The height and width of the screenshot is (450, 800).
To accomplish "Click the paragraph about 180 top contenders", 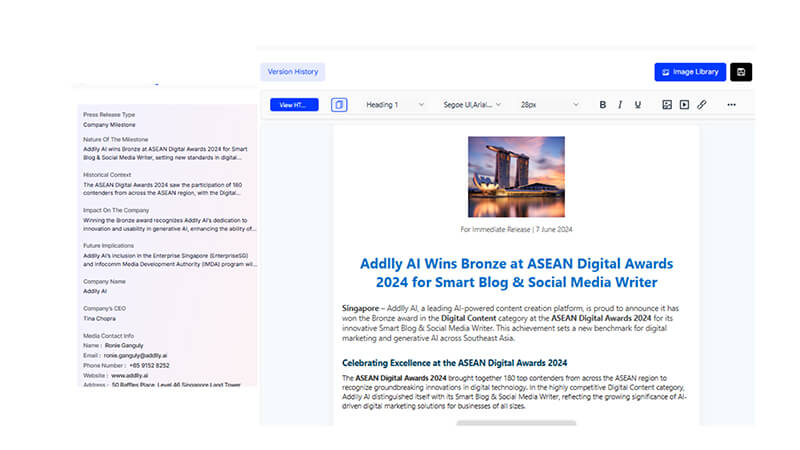I will (x=514, y=392).
